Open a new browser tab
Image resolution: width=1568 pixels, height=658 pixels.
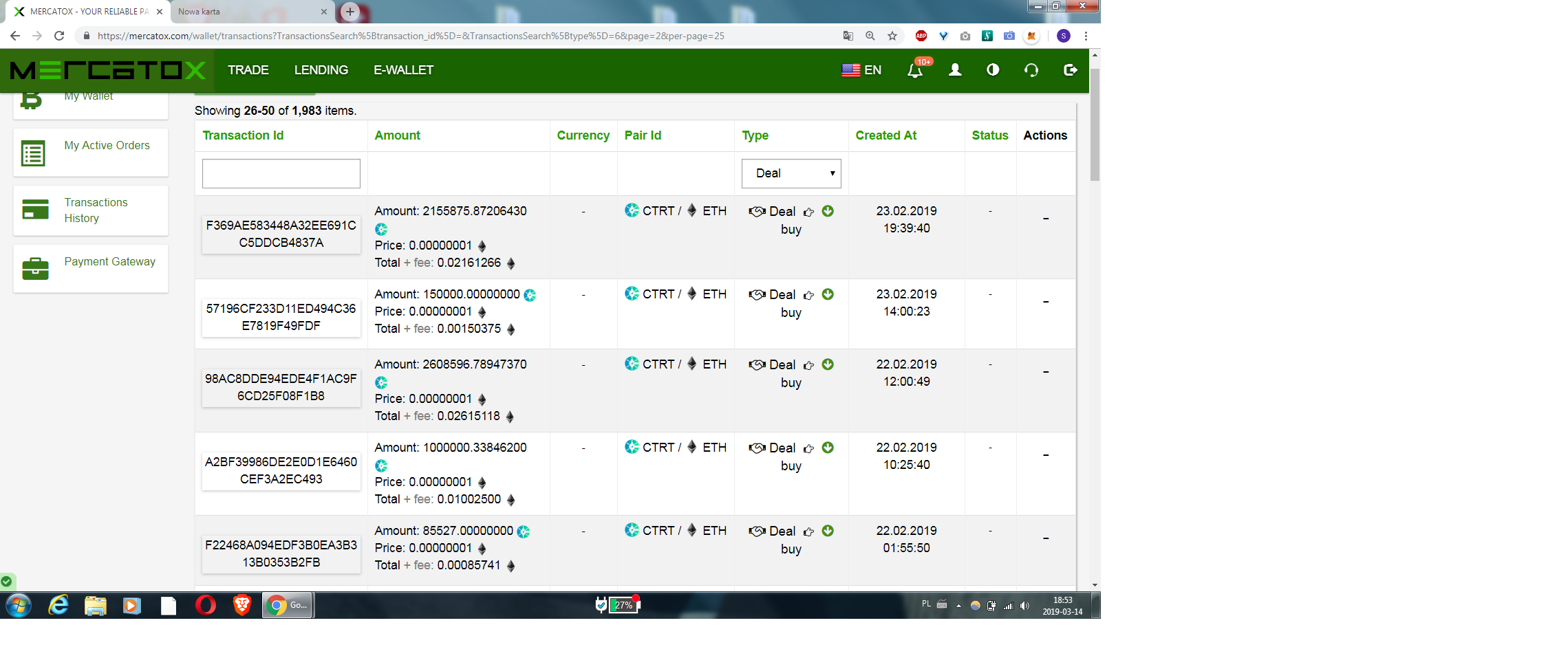[x=350, y=11]
